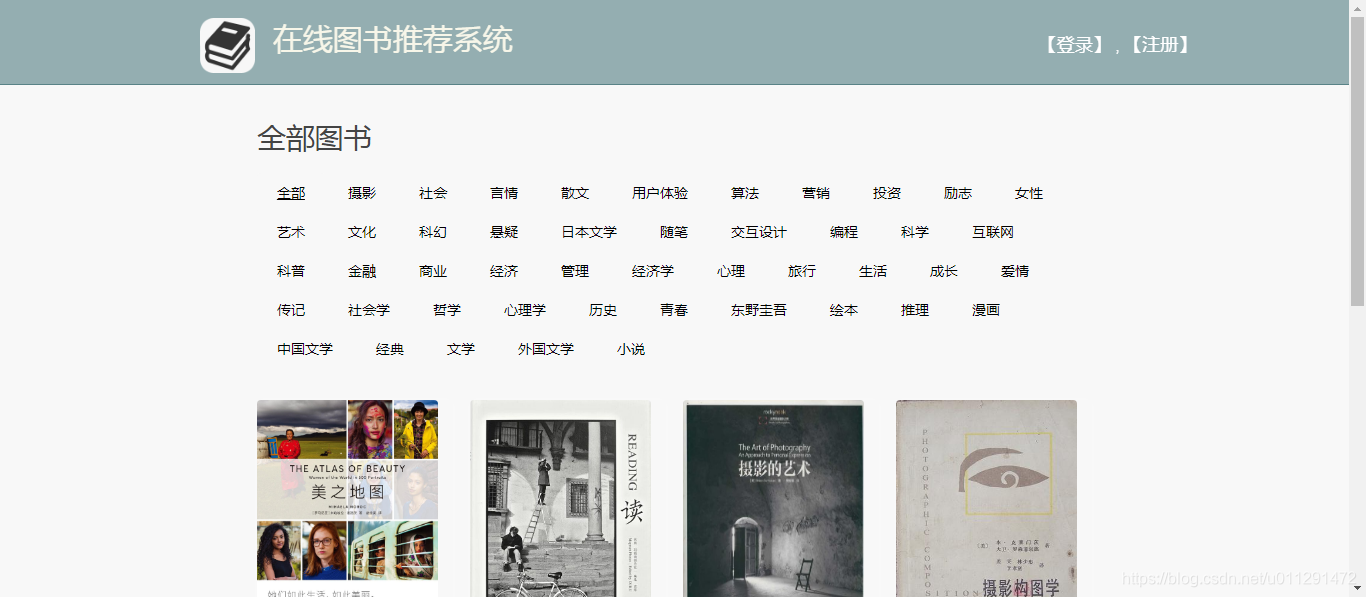Select the 经典 category
The height and width of the screenshot is (597, 1366).
point(390,349)
